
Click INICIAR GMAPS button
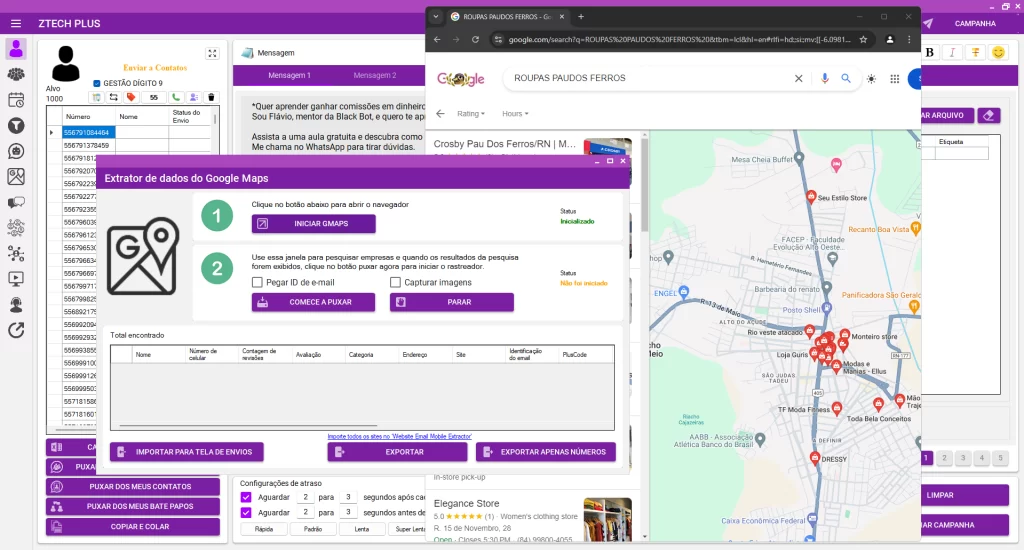point(313,223)
